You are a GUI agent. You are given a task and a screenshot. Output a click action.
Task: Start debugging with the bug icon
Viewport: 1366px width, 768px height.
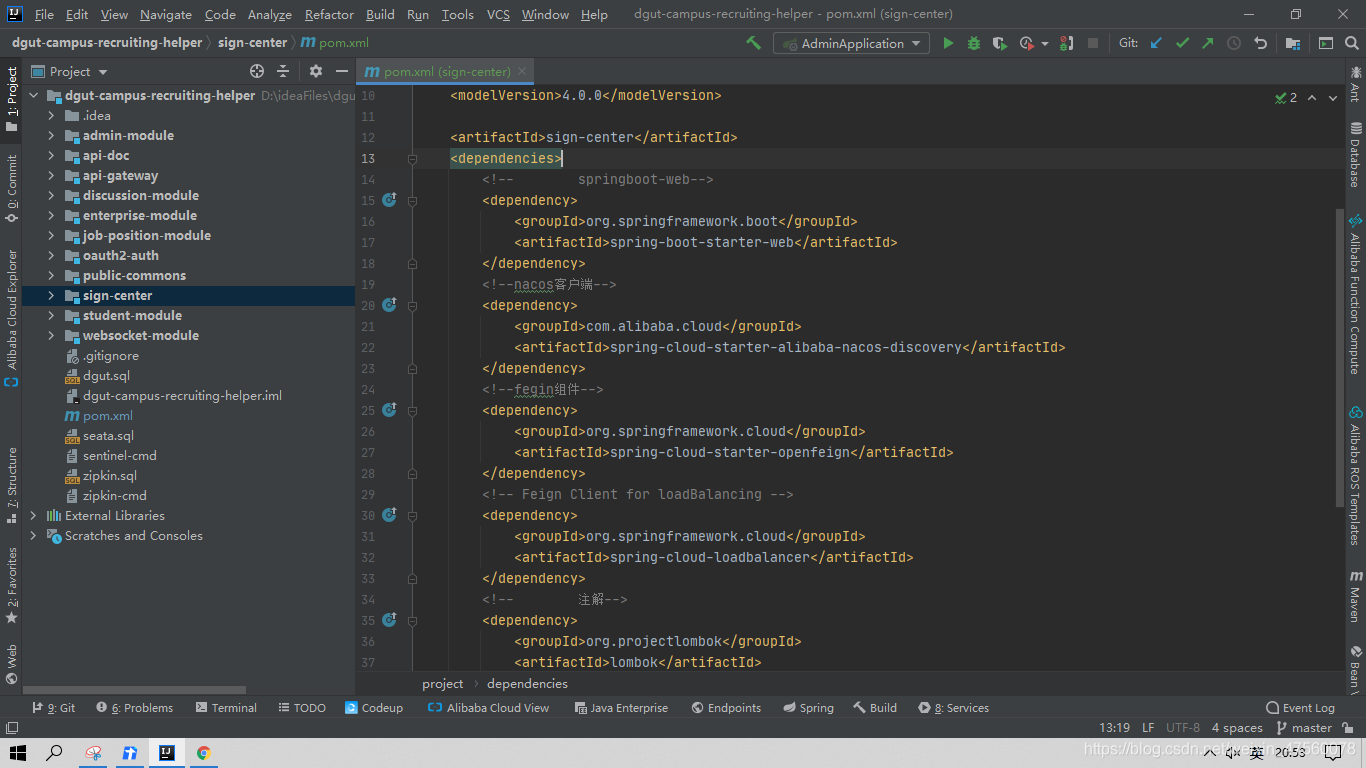click(974, 43)
